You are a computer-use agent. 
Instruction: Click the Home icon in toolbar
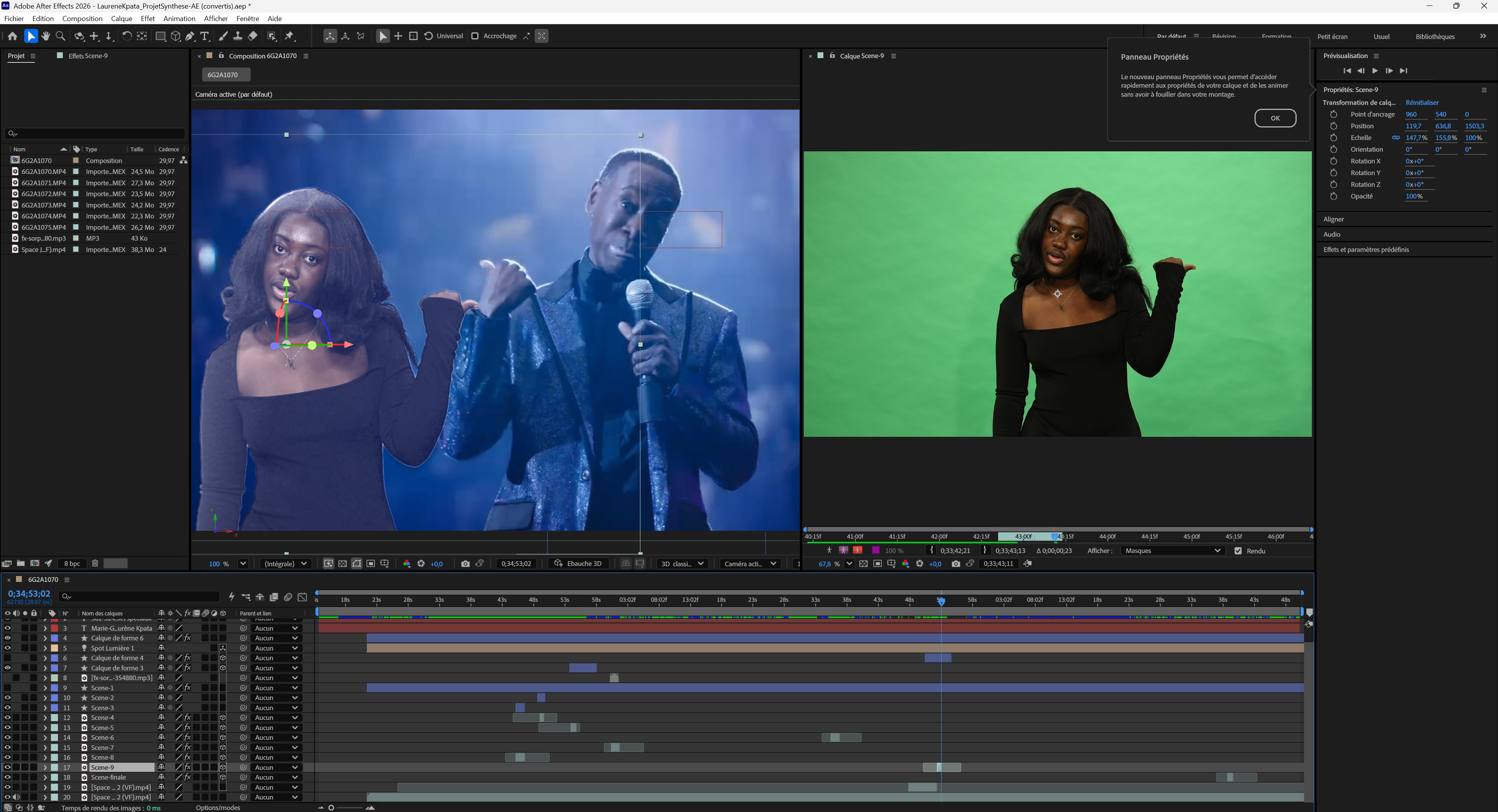(12, 36)
